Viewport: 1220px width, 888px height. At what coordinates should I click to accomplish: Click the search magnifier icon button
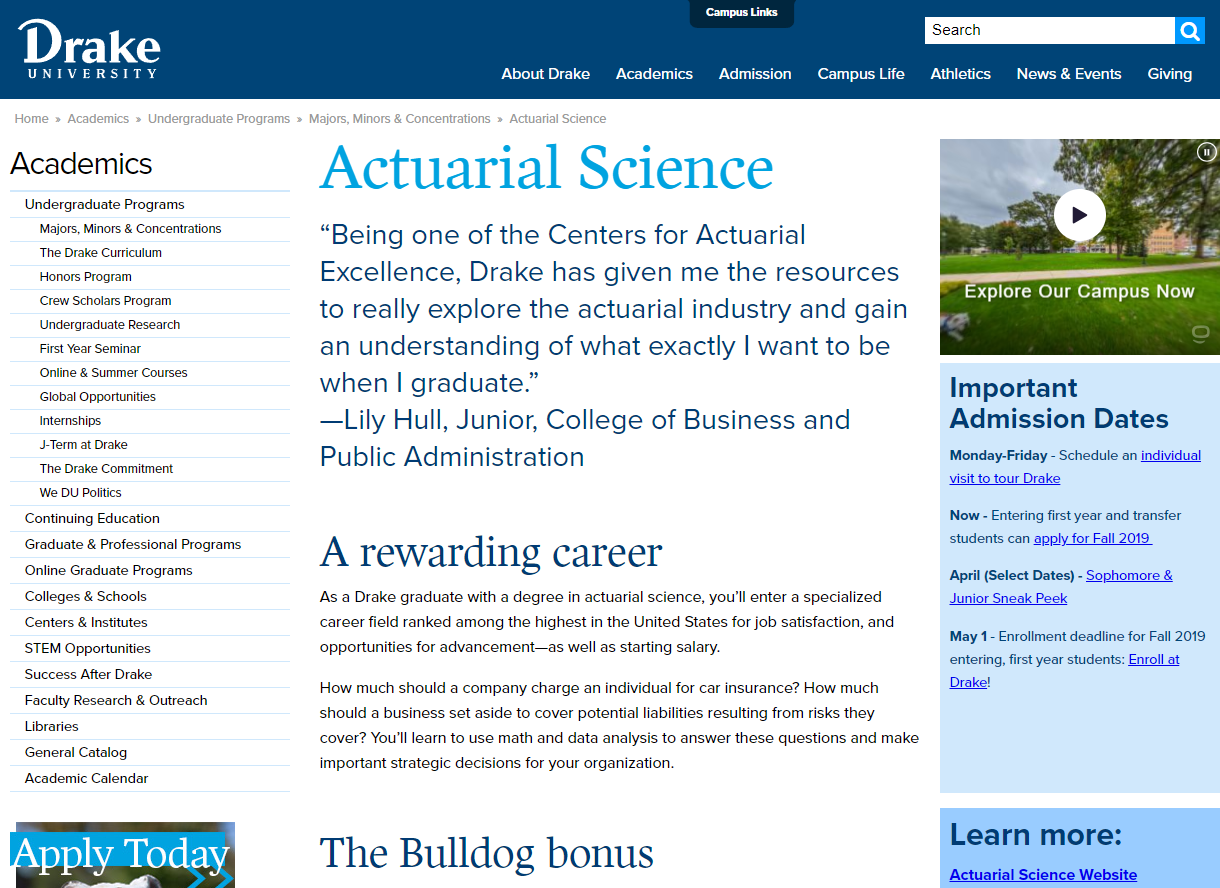[x=1189, y=31]
